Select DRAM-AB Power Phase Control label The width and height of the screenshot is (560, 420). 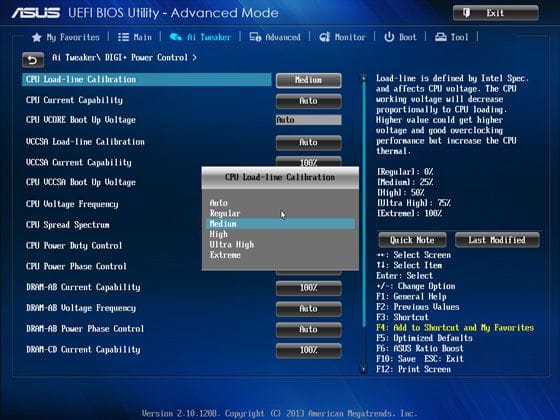click(x=85, y=329)
